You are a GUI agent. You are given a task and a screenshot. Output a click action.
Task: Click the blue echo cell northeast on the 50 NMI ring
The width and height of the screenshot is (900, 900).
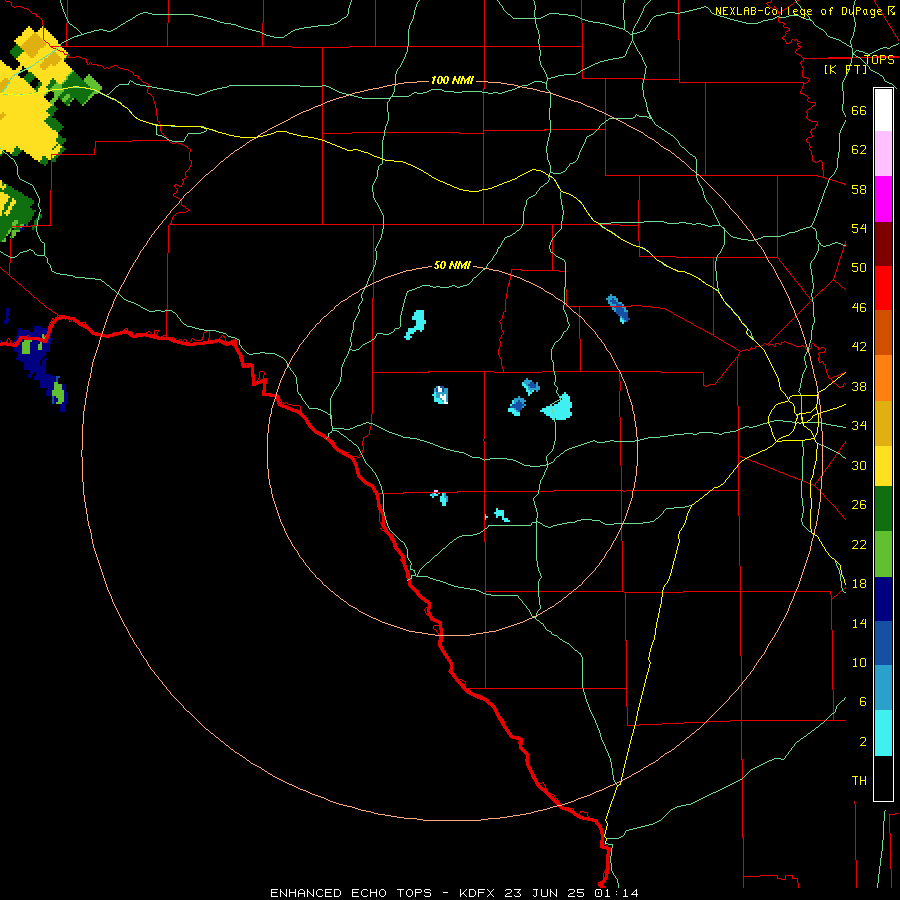618,308
